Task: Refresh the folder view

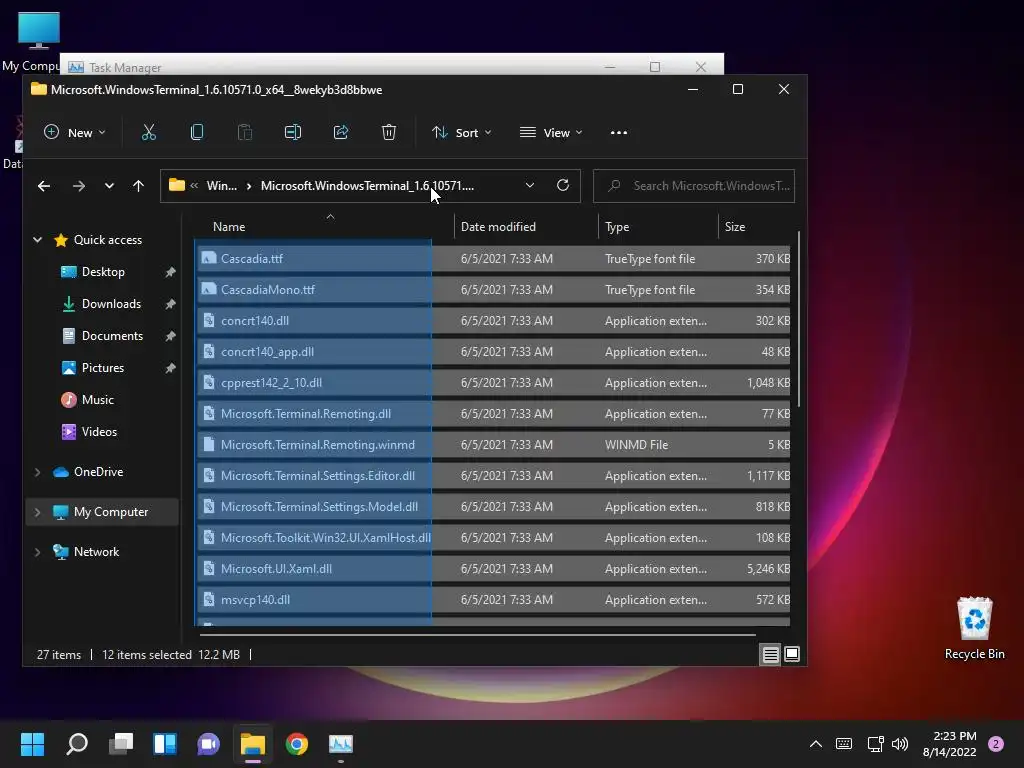Action: (562, 185)
